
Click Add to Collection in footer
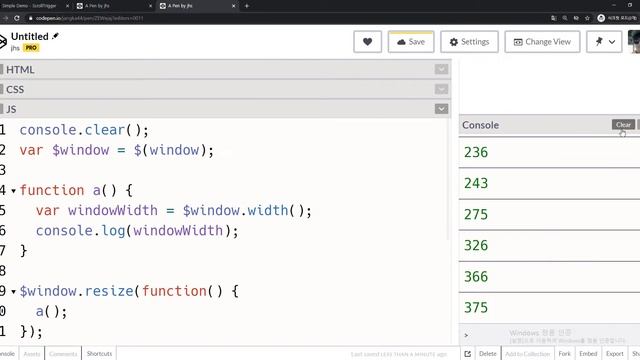[527, 353]
